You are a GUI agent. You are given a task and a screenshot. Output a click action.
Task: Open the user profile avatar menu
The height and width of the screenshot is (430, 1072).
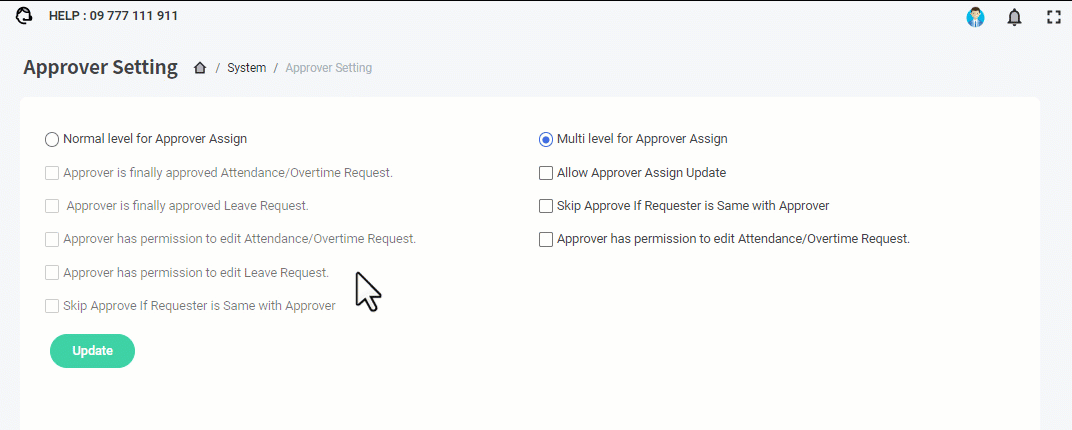[x=975, y=17]
